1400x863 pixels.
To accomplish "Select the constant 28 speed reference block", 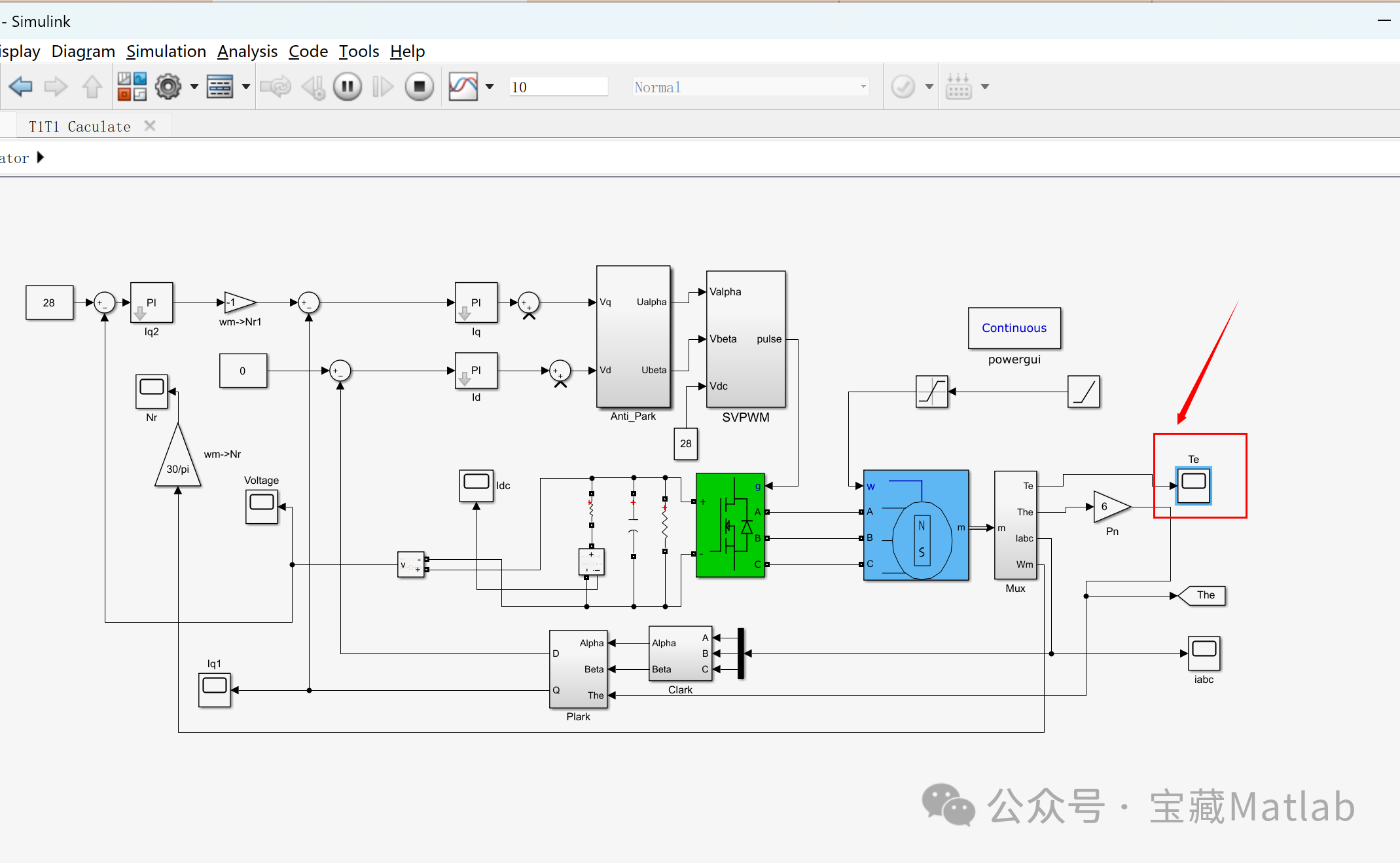I will [x=49, y=303].
